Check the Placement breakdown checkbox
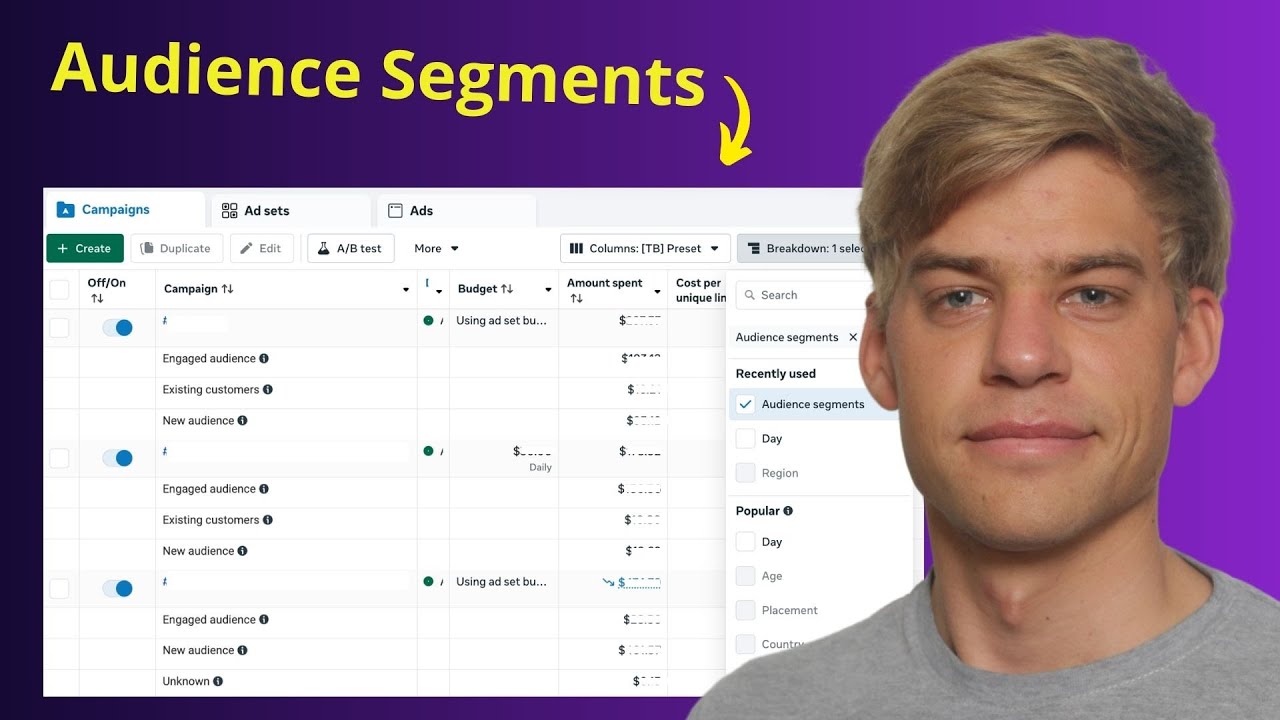This screenshot has height=720, width=1280. click(745, 610)
